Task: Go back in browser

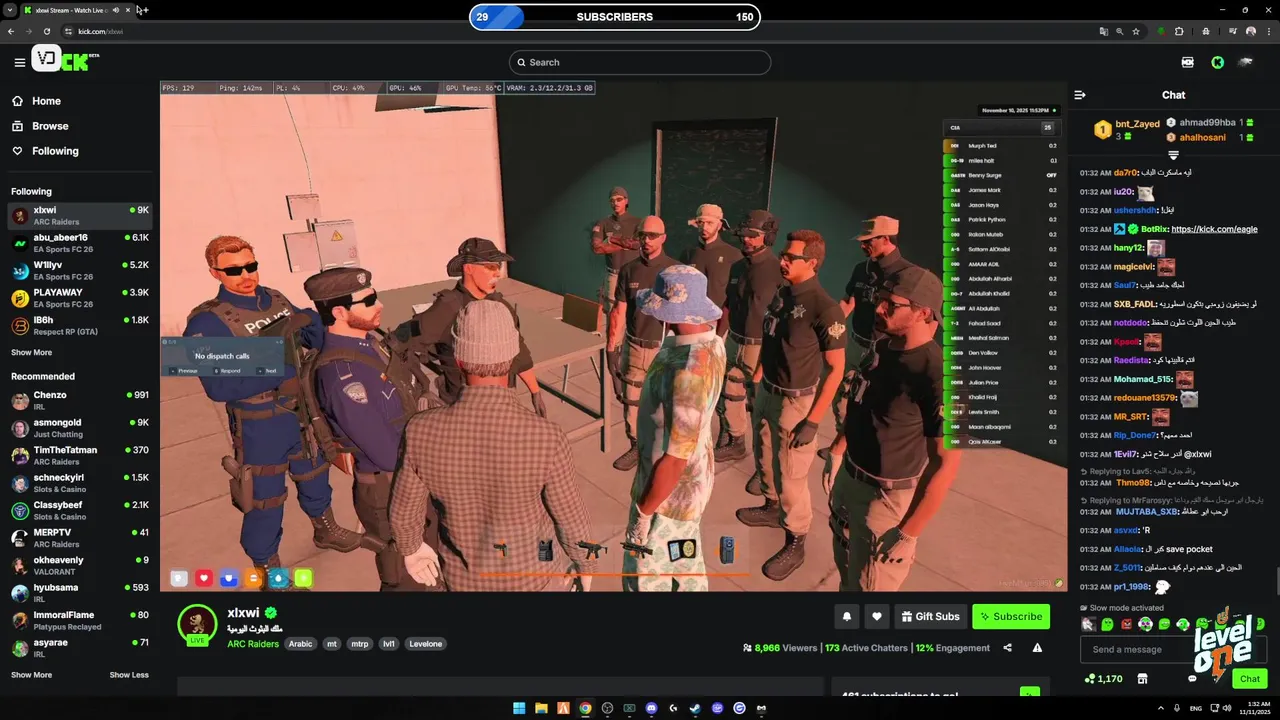Action: [x=11, y=31]
